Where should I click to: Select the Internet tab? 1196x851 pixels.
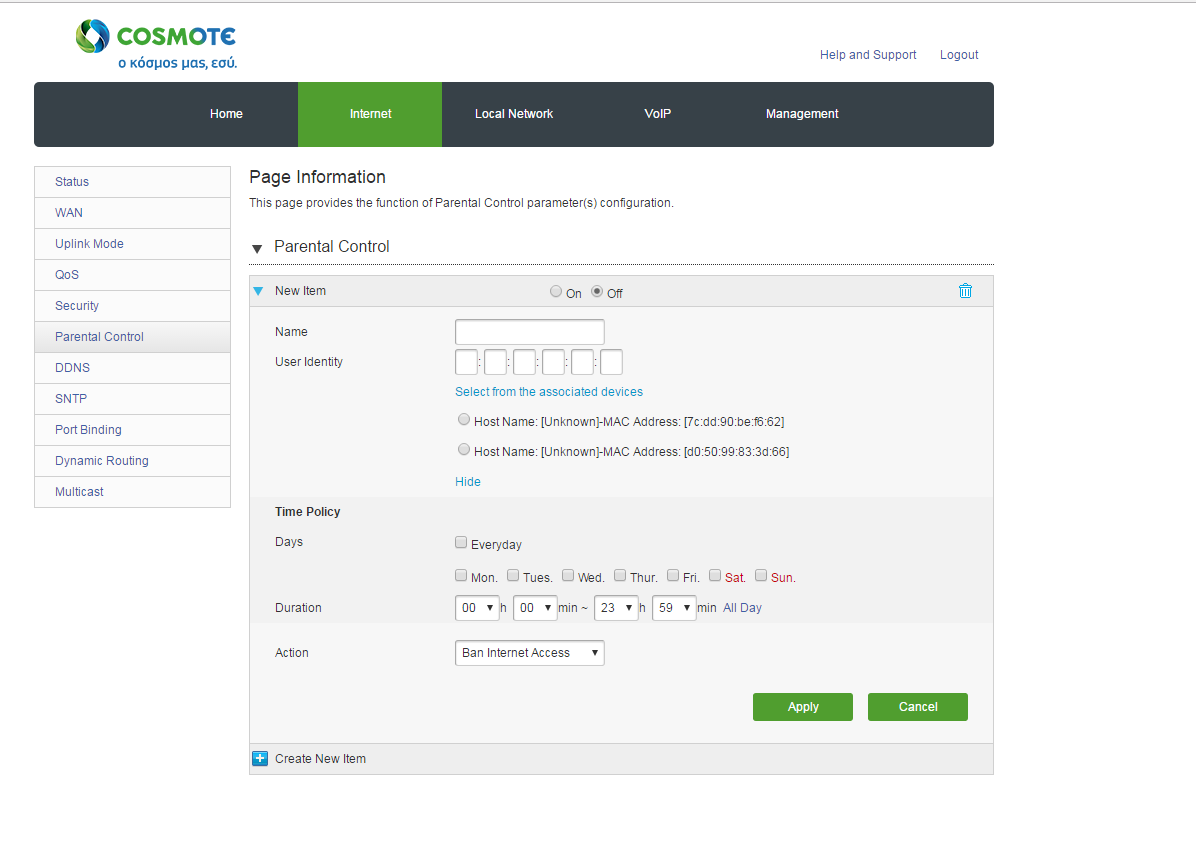coord(370,114)
